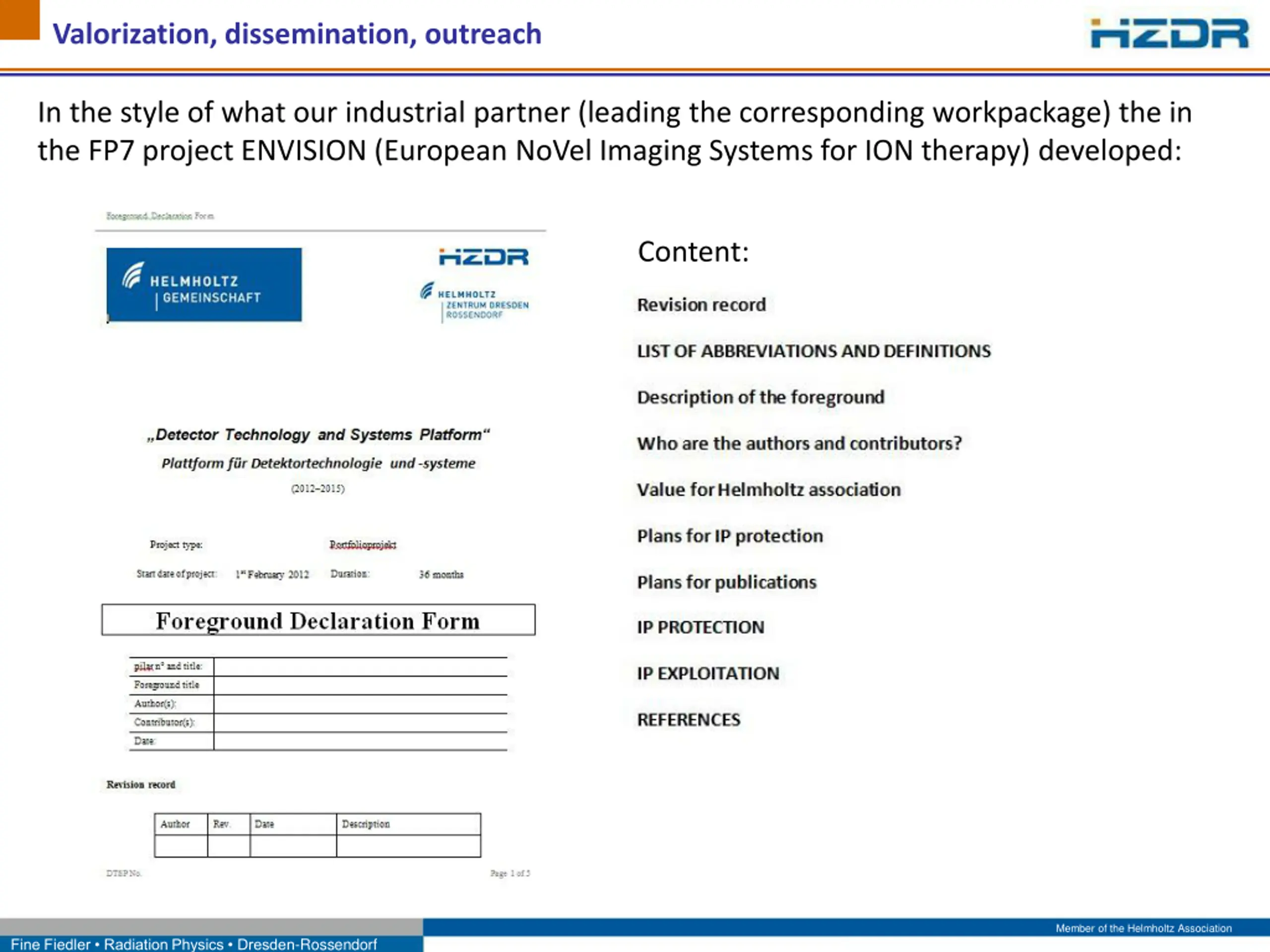Click the 'Author(s)' form input row

[360, 704]
